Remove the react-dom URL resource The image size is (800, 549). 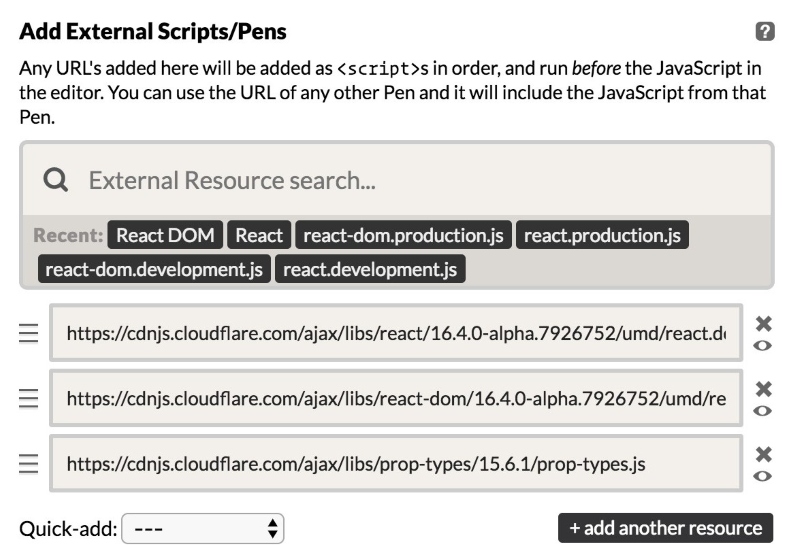(763, 389)
